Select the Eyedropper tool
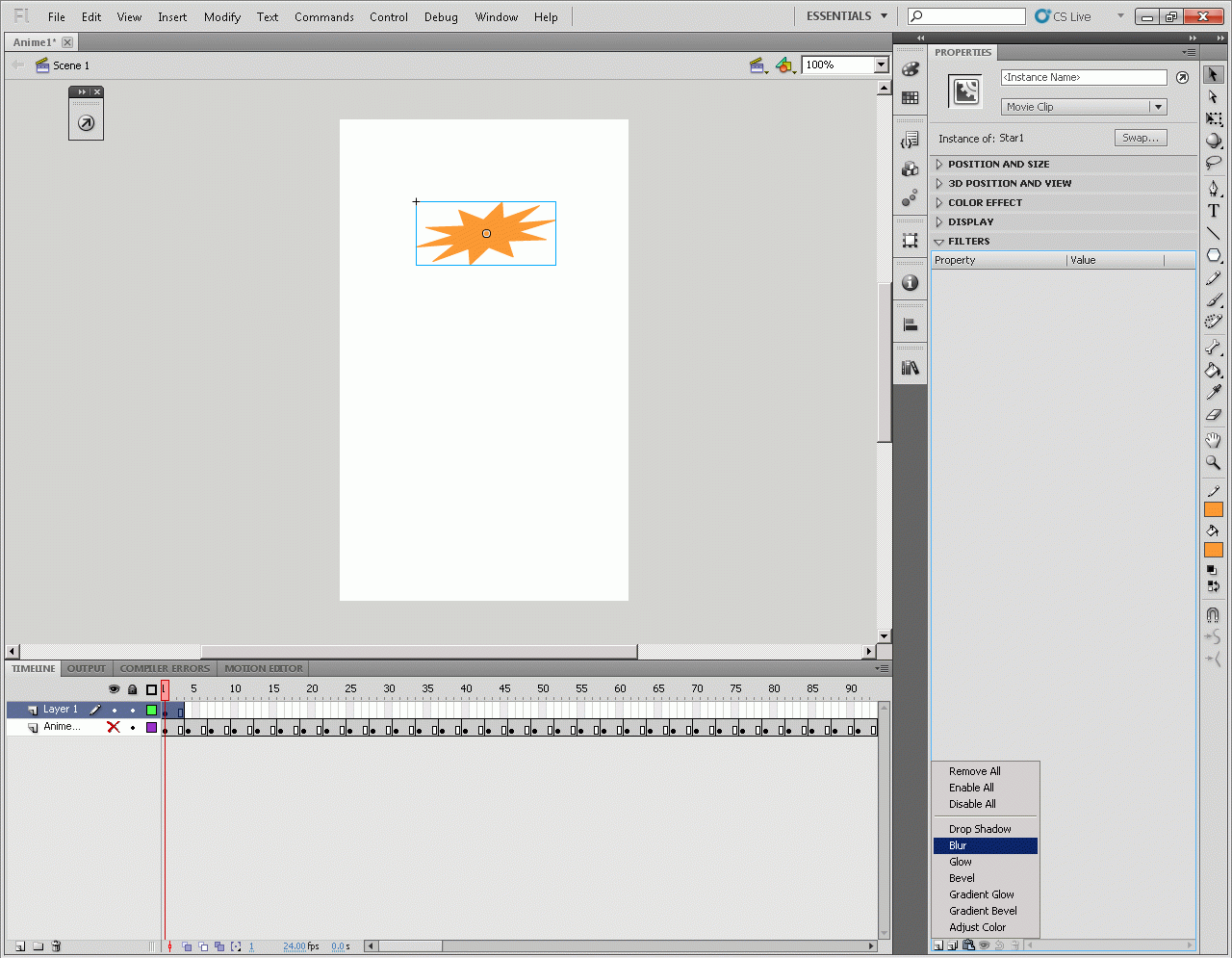Viewport: 1232px width, 958px height. point(1213,393)
